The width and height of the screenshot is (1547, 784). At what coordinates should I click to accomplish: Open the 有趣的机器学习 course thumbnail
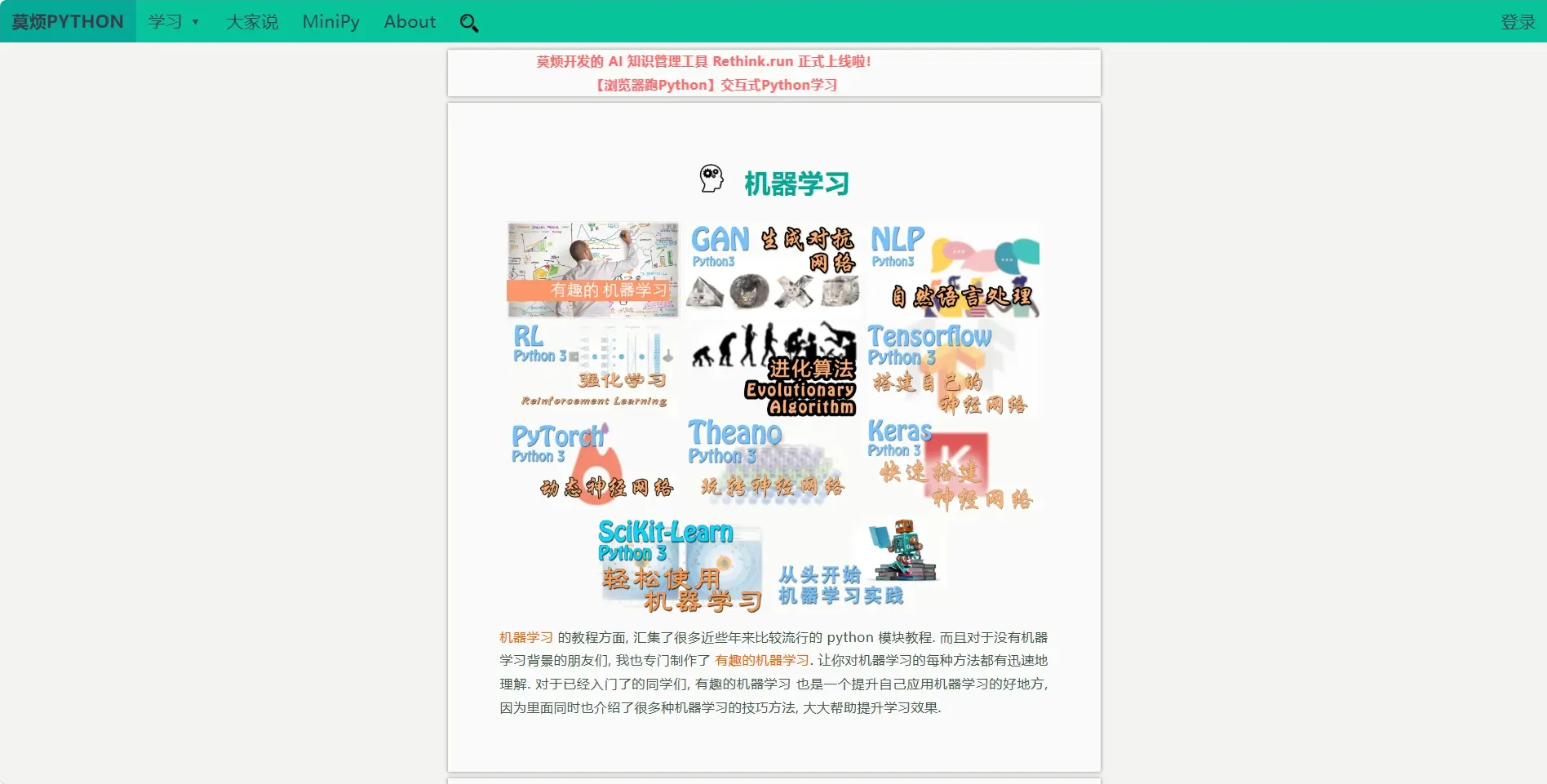click(592, 268)
